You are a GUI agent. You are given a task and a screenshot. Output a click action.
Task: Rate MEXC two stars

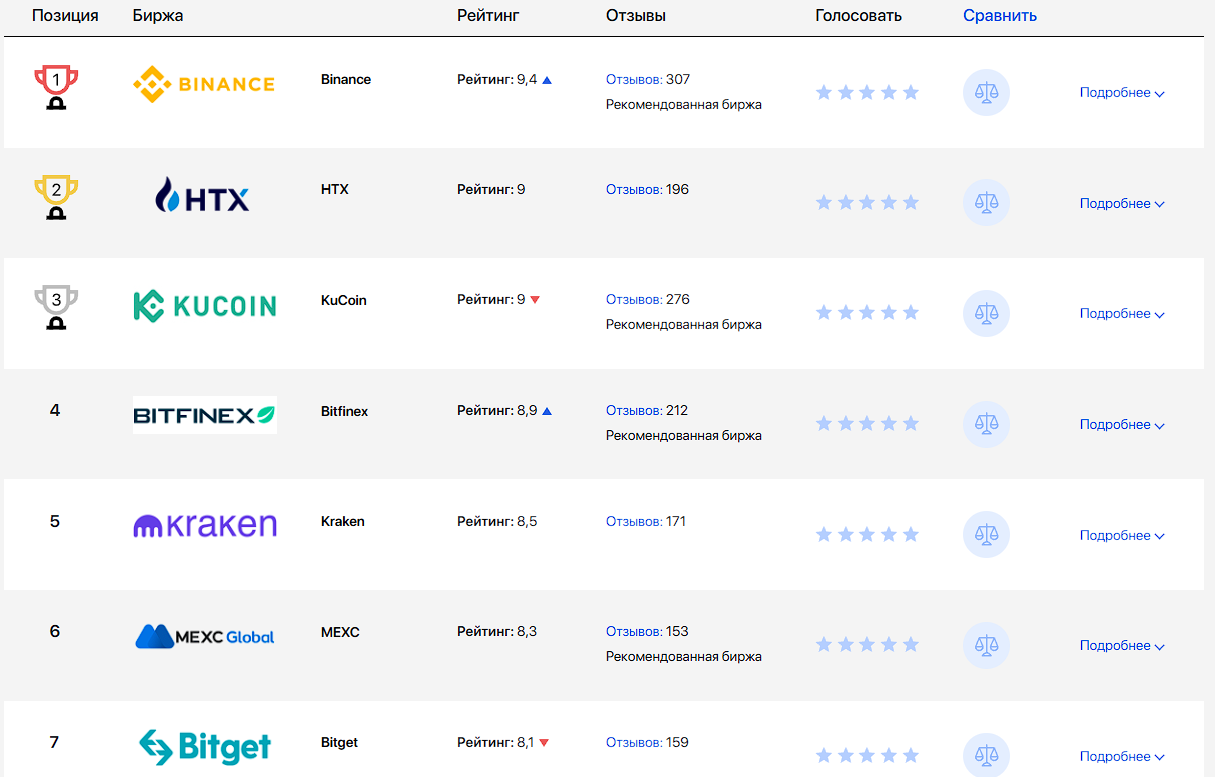click(845, 645)
